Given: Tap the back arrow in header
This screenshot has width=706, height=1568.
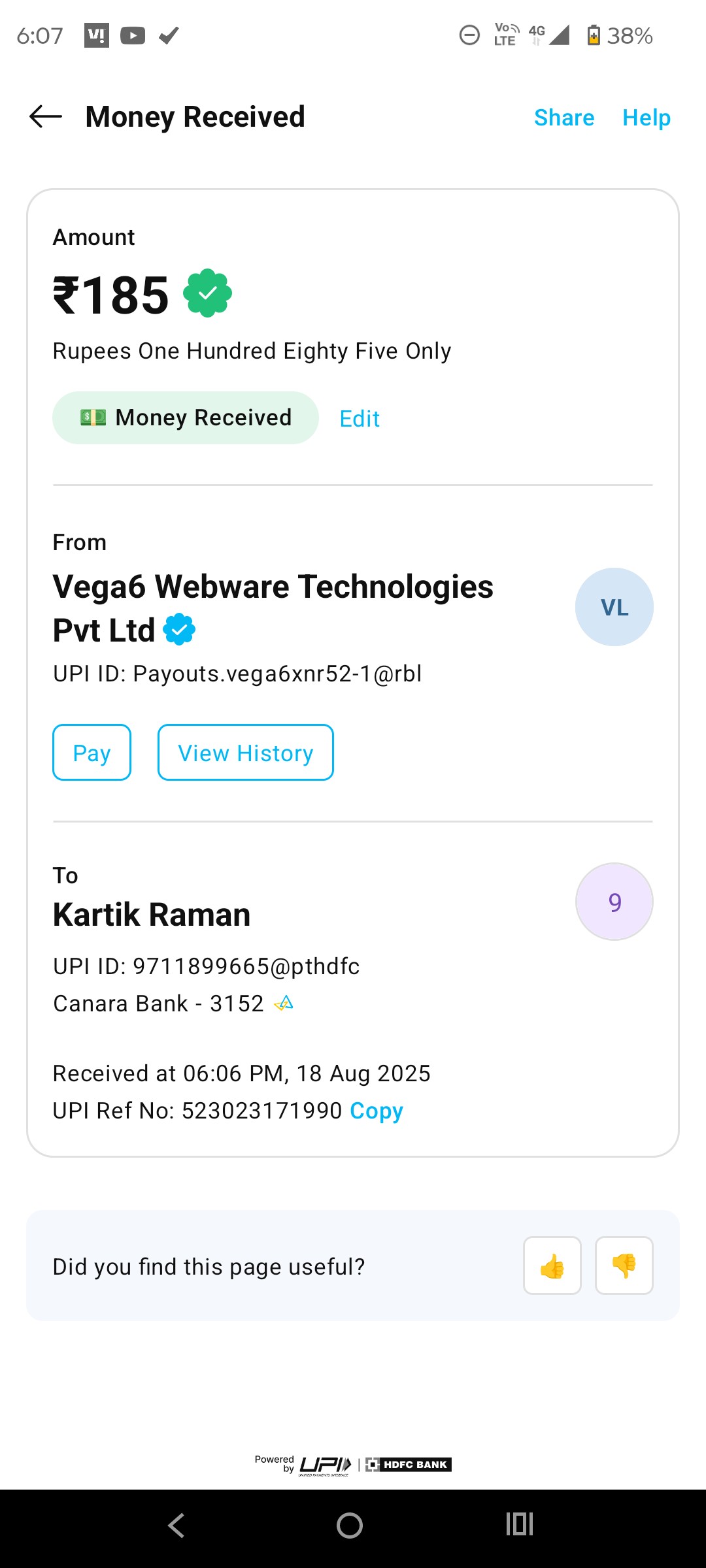Looking at the screenshot, I should click(x=46, y=117).
